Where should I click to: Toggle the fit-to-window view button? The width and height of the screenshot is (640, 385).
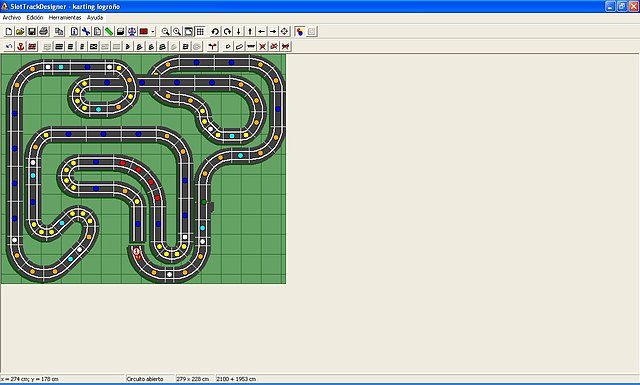189,31
